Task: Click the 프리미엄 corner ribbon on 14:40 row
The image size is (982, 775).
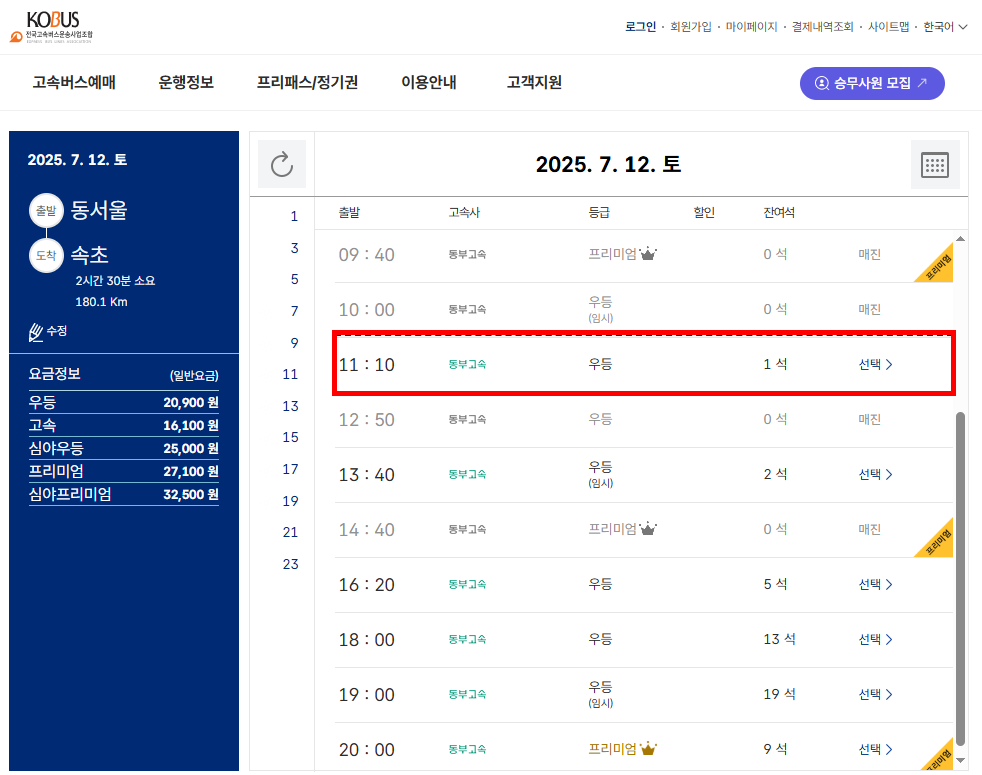Action: pos(938,541)
